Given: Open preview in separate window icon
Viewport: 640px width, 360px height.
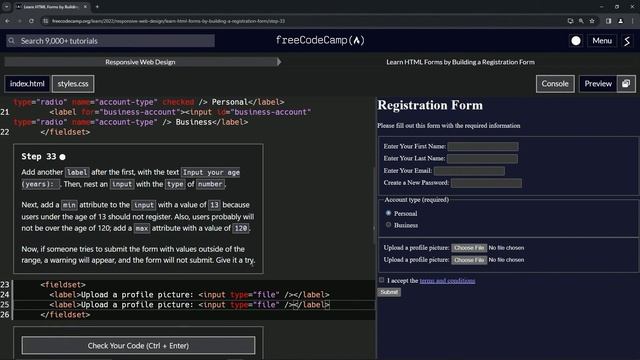Looking at the screenshot, I should pos(626,84).
